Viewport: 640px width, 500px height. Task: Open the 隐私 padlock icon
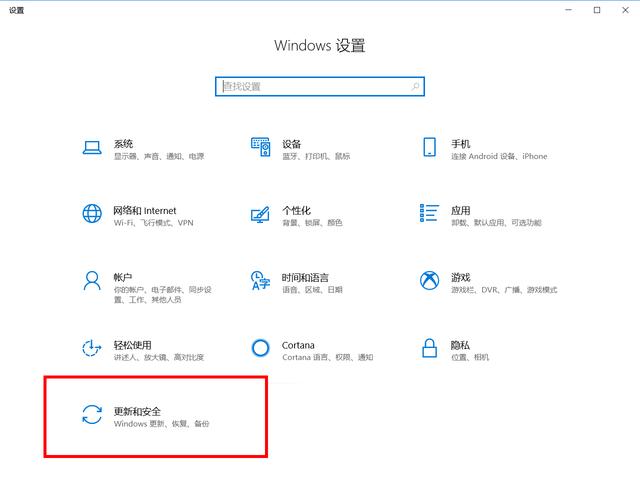click(x=429, y=348)
